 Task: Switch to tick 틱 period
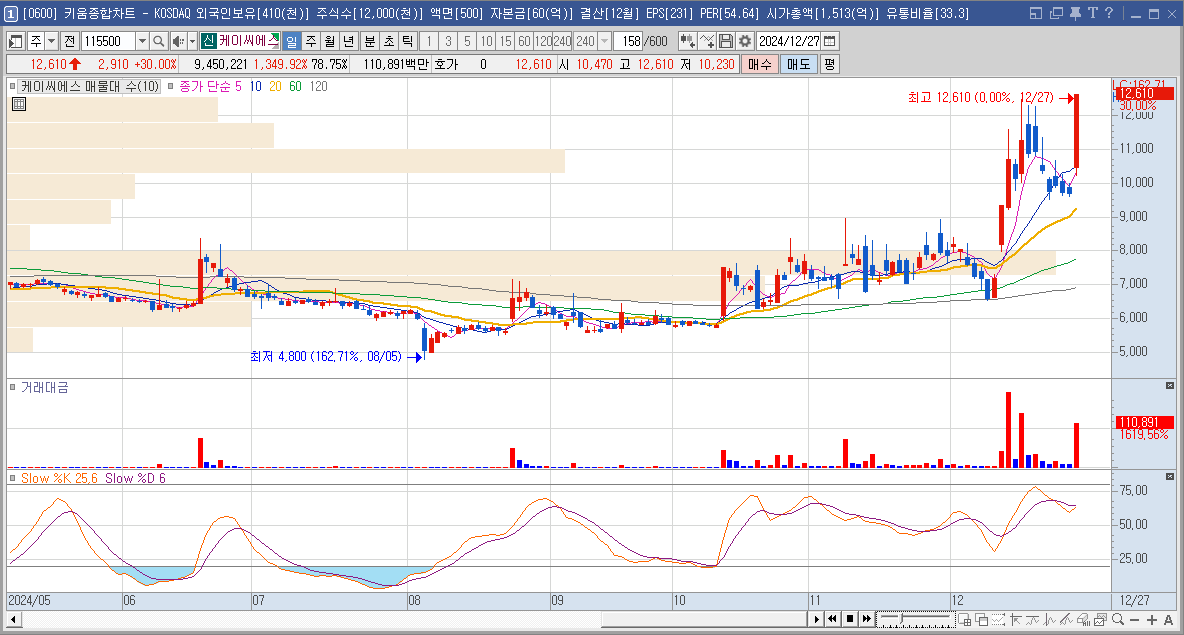(408, 42)
